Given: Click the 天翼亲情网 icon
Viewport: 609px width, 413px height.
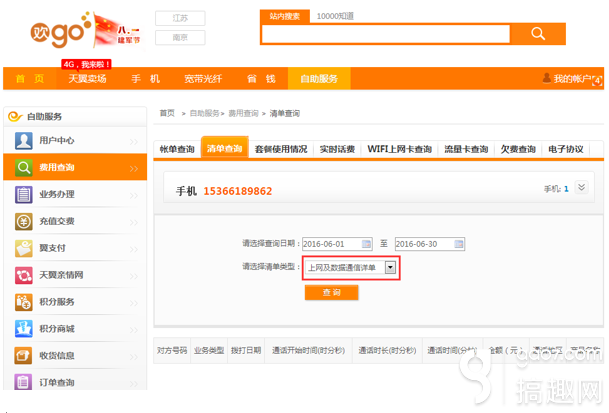Looking at the screenshot, I should point(24,275).
